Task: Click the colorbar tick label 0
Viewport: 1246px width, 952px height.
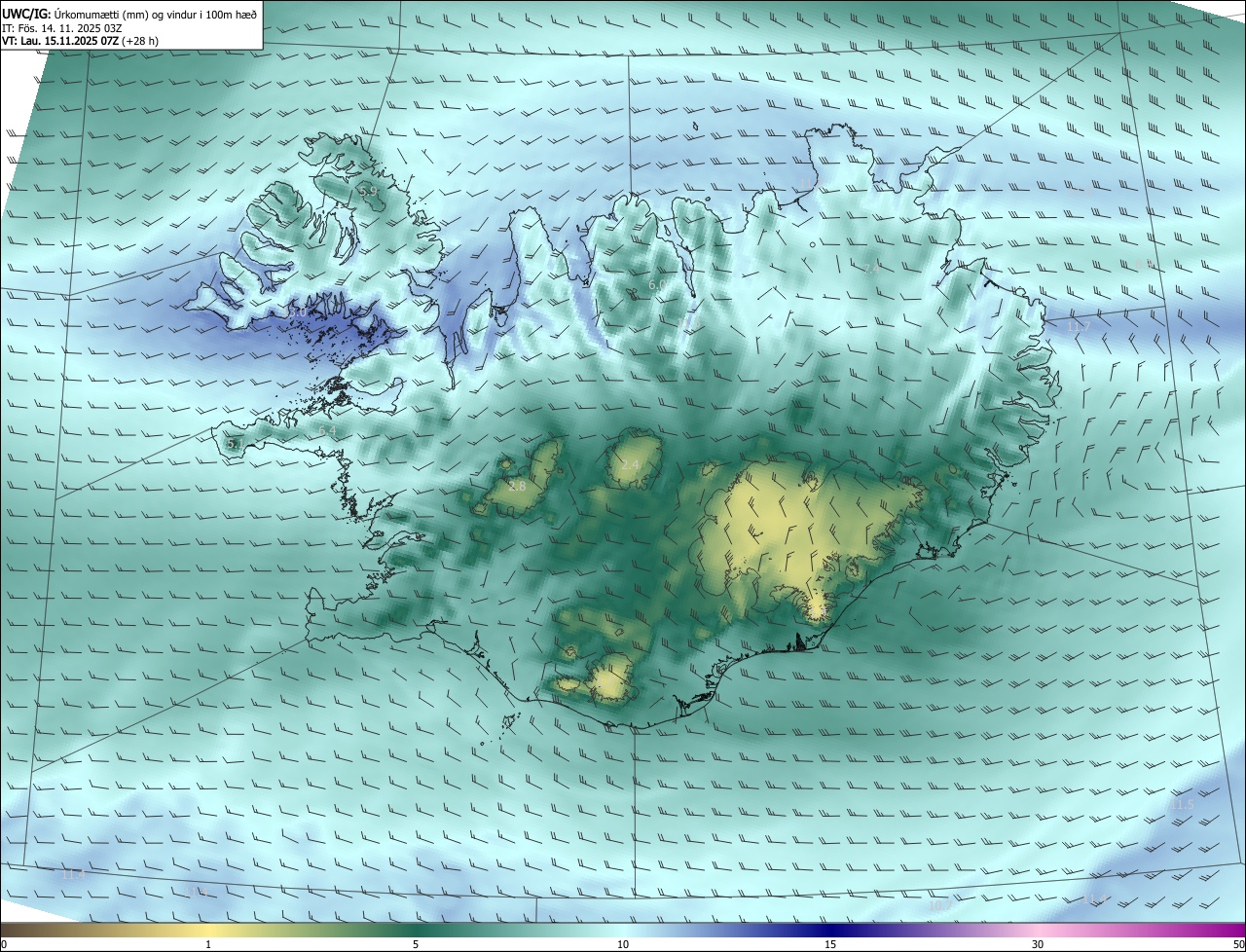Action: point(4,945)
